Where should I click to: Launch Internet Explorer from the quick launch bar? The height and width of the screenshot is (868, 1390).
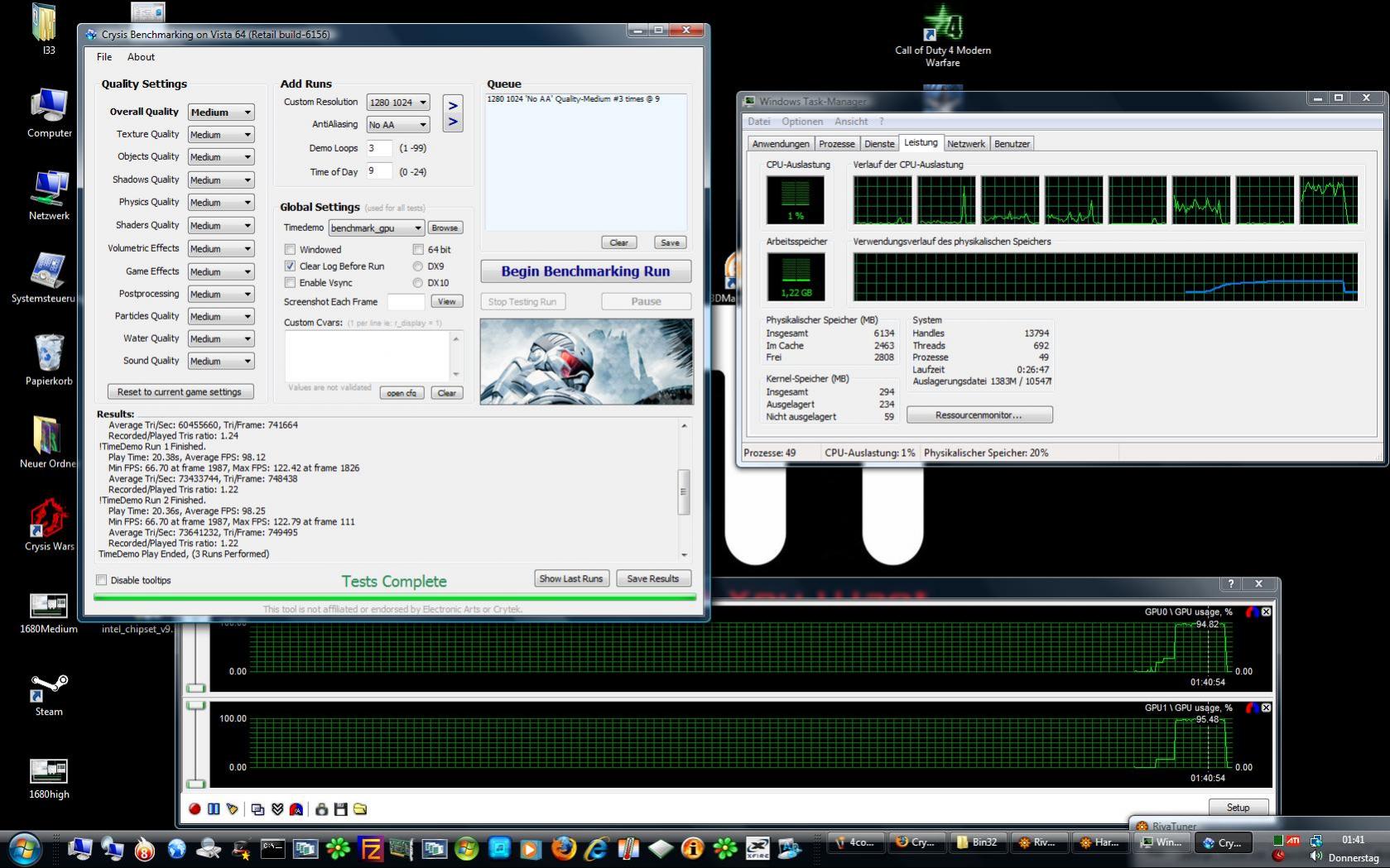[596, 848]
